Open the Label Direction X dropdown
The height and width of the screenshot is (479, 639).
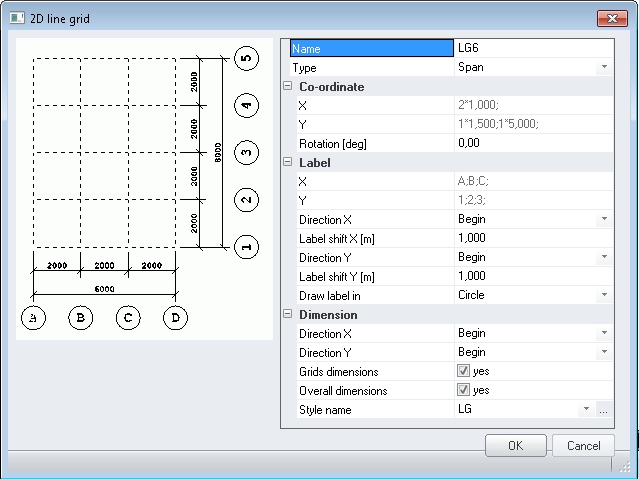click(604, 219)
